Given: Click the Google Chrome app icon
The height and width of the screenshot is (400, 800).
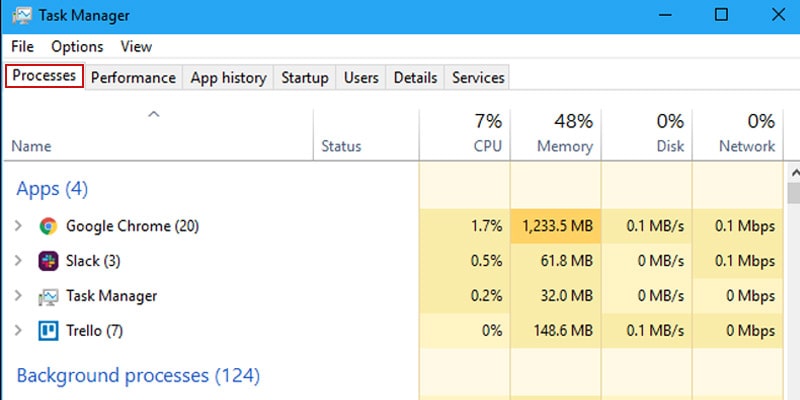Looking at the screenshot, I should pyautogui.click(x=48, y=226).
